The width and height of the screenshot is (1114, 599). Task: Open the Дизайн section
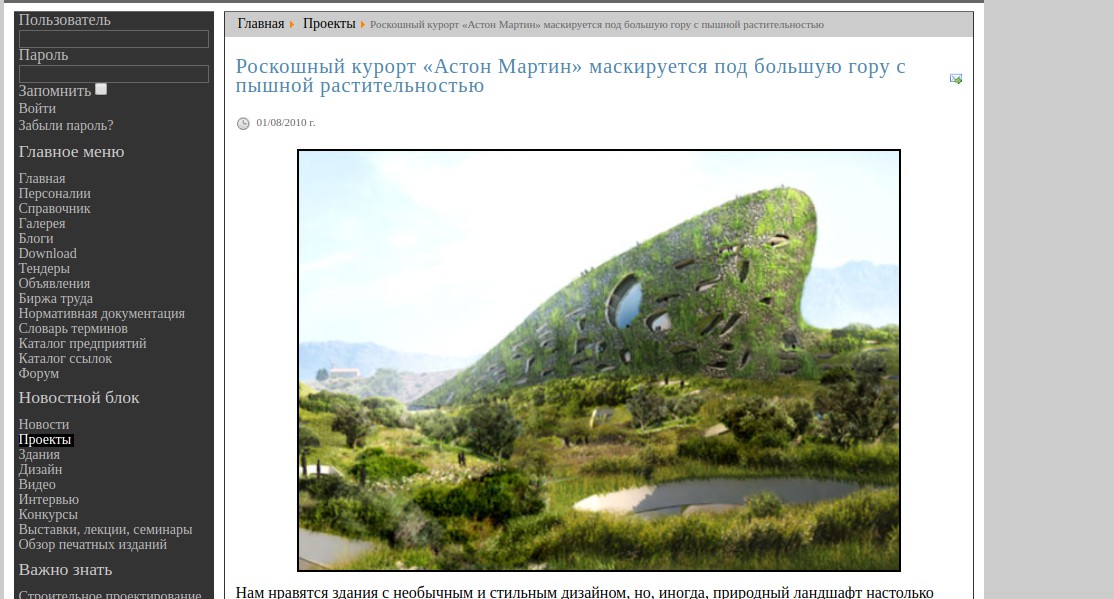tap(40, 469)
